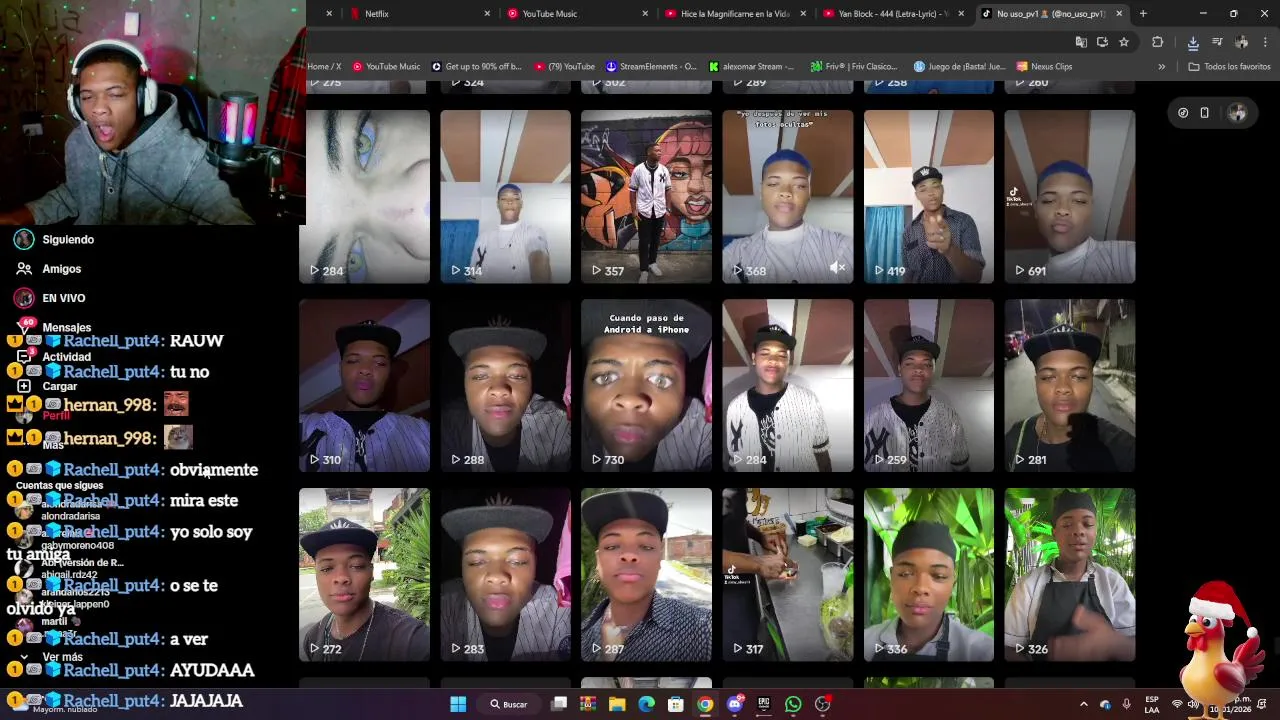Open the Get up to 90% off bookmark

coord(476,67)
